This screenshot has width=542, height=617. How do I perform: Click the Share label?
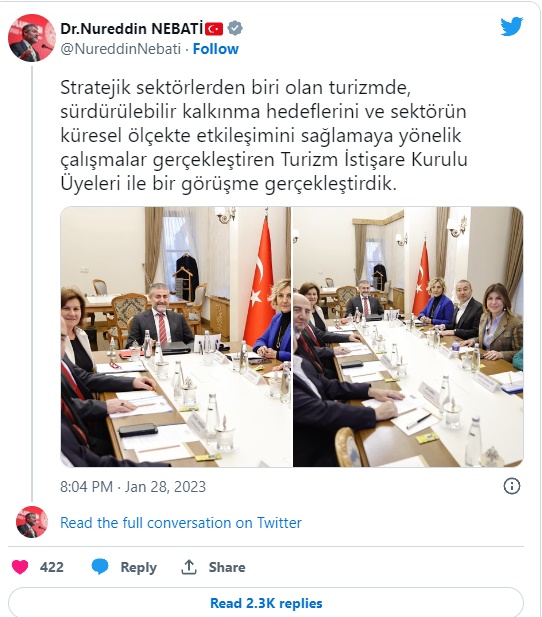(227, 567)
